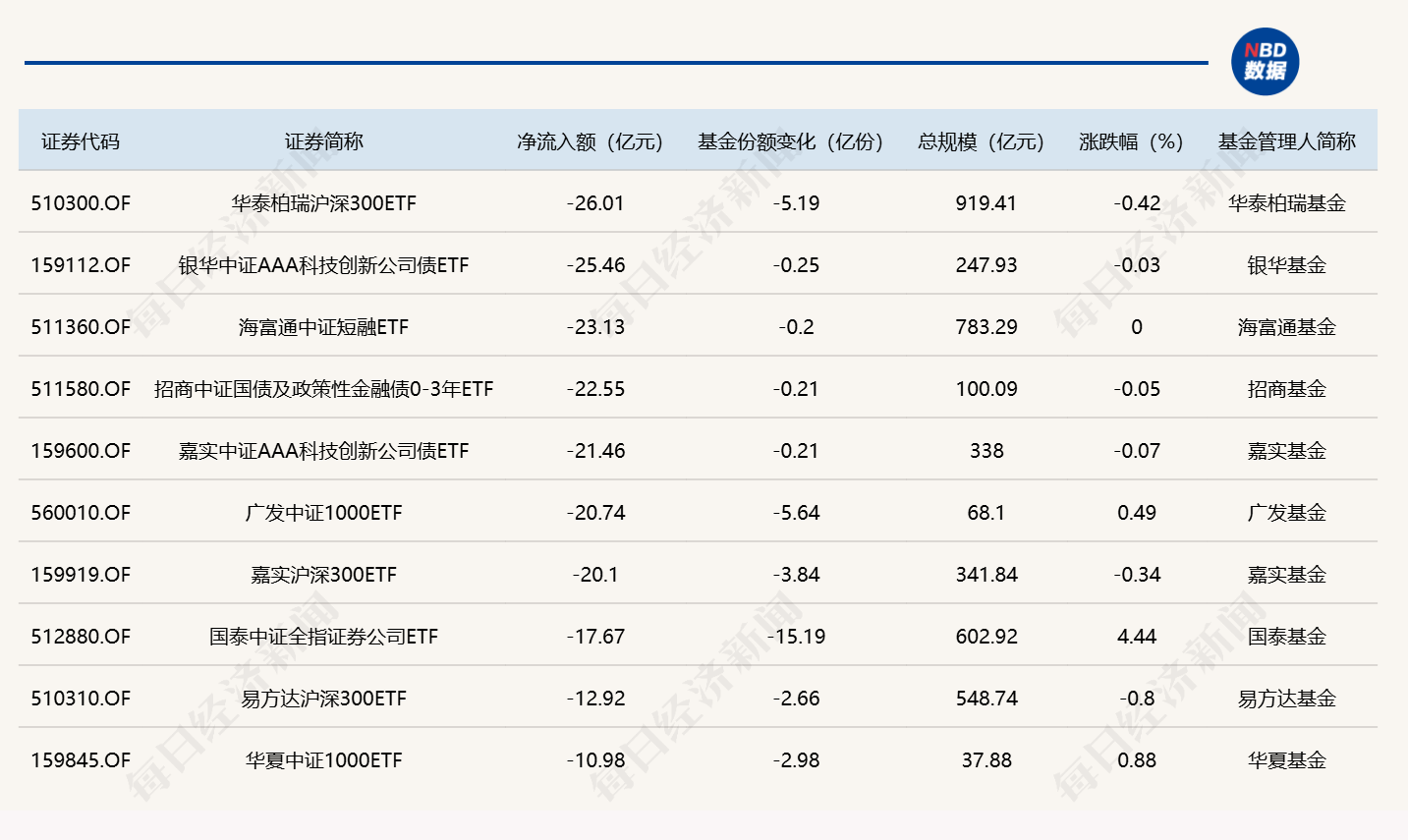Click share change value -3.84
The width and height of the screenshot is (1408, 840).
point(796,575)
